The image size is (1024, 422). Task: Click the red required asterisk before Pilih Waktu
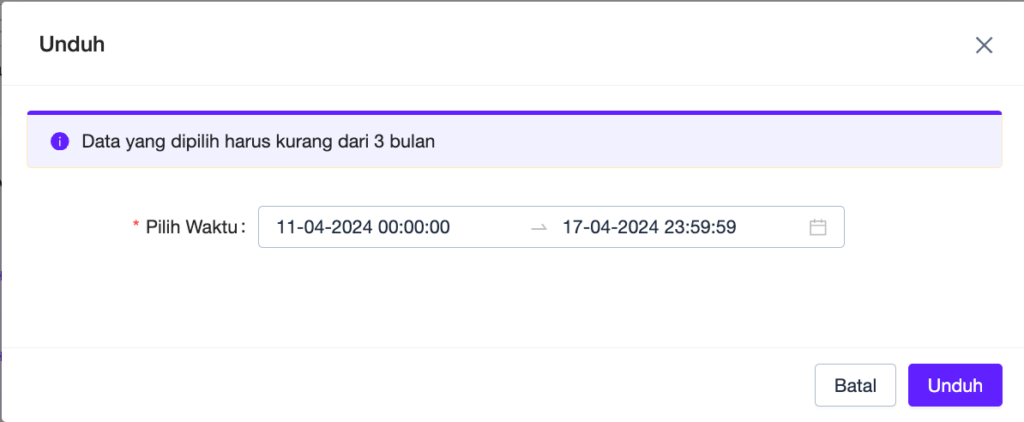(136, 226)
